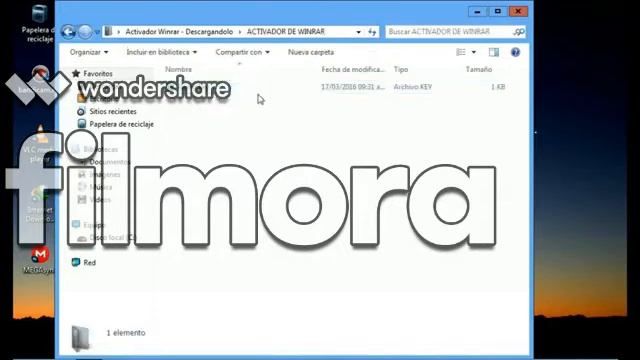The height and width of the screenshot is (360, 640).
Task: Sort by the Tipo column header
Action: click(x=401, y=69)
